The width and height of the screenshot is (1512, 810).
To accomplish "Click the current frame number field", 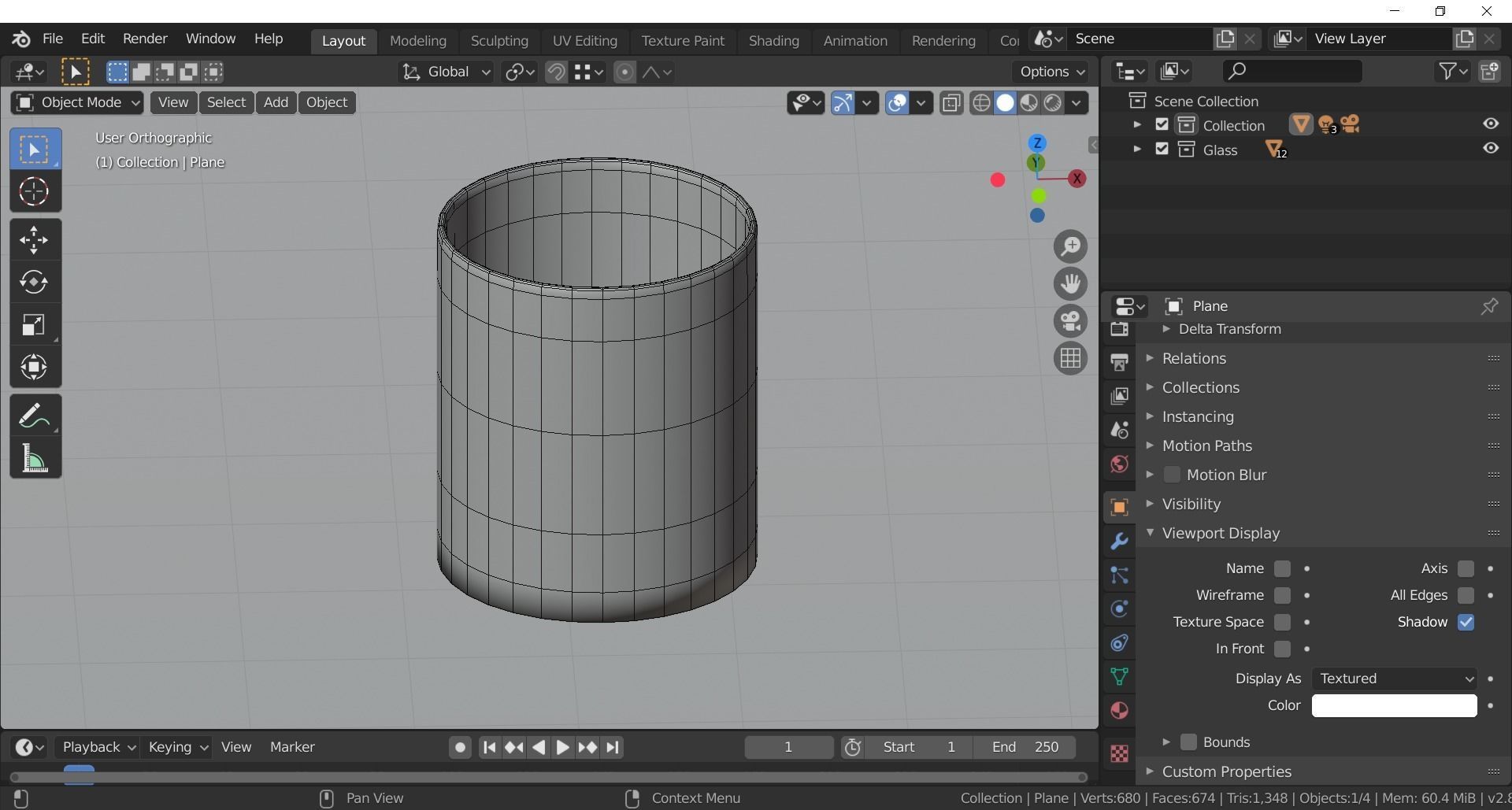I will [x=788, y=747].
